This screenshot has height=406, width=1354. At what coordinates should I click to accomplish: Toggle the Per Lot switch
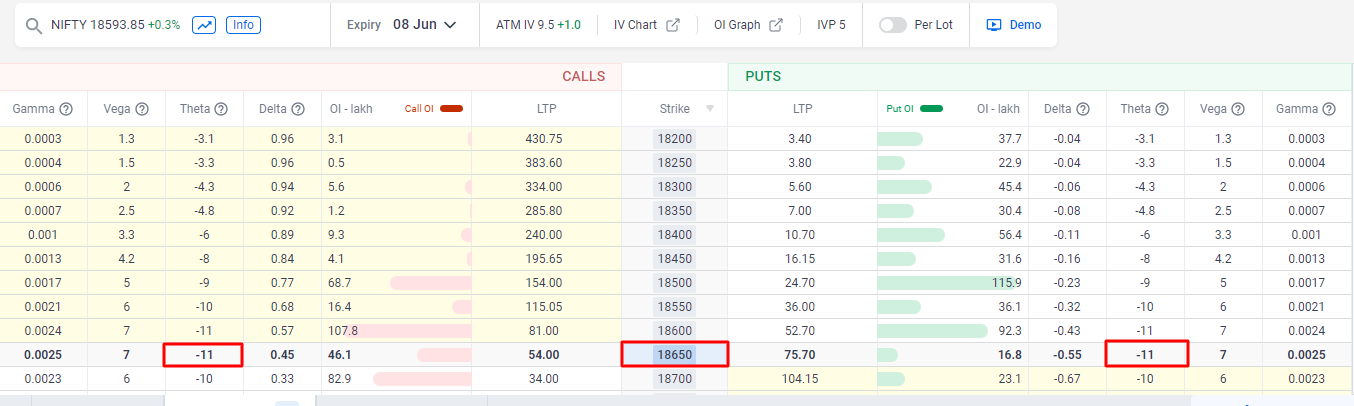pos(892,25)
